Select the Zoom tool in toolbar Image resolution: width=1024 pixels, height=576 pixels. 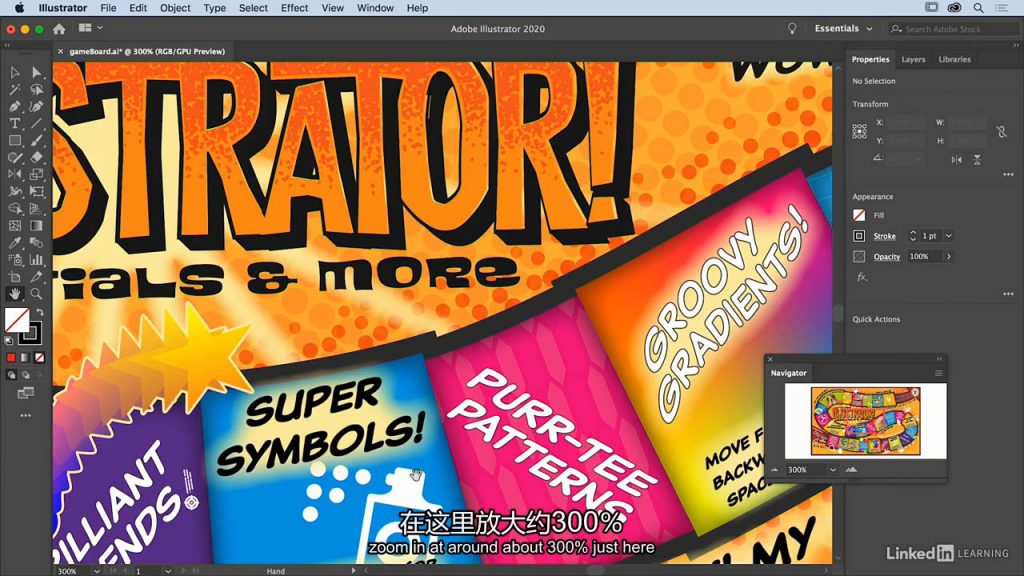(x=37, y=294)
